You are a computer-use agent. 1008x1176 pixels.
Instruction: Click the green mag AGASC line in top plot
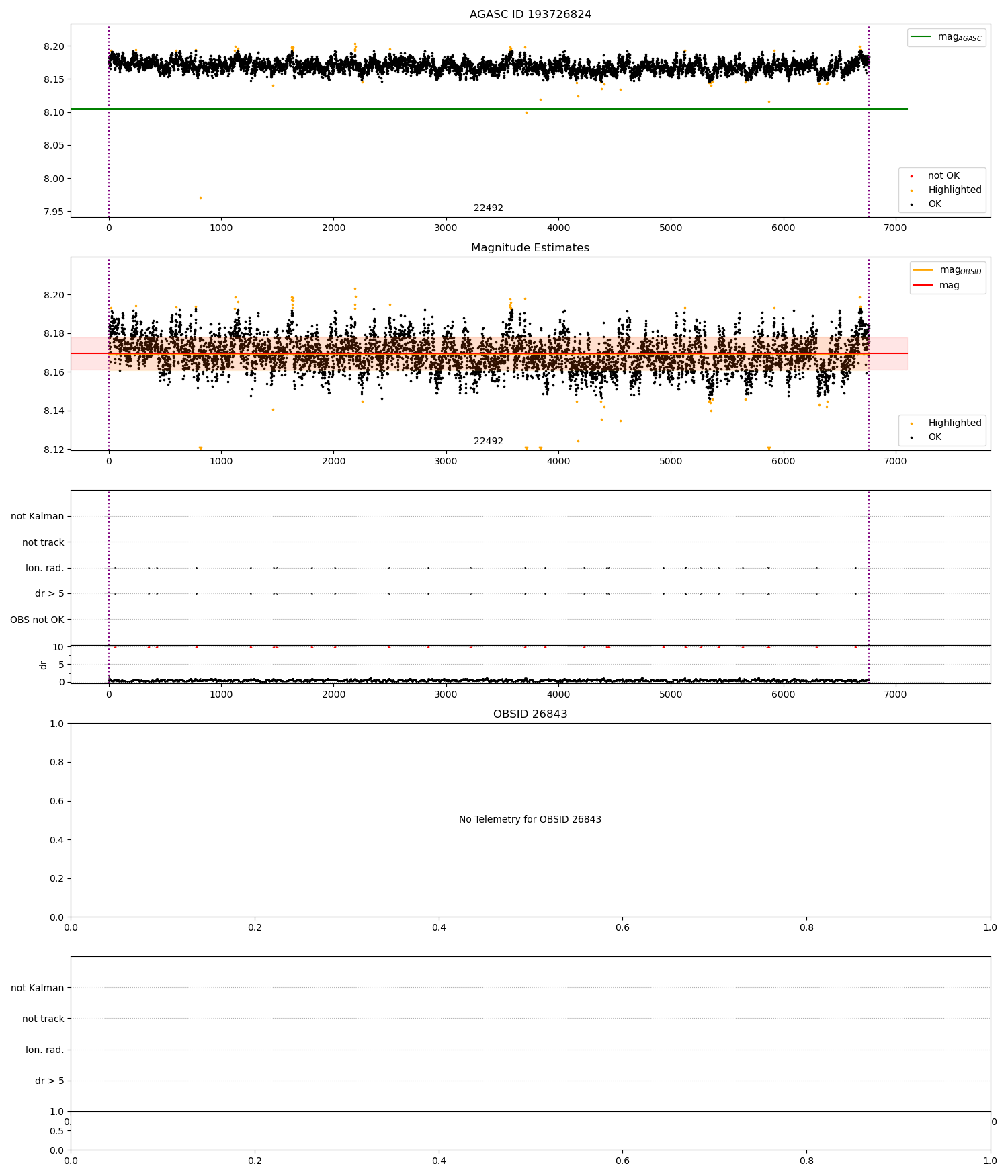(x=489, y=109)
